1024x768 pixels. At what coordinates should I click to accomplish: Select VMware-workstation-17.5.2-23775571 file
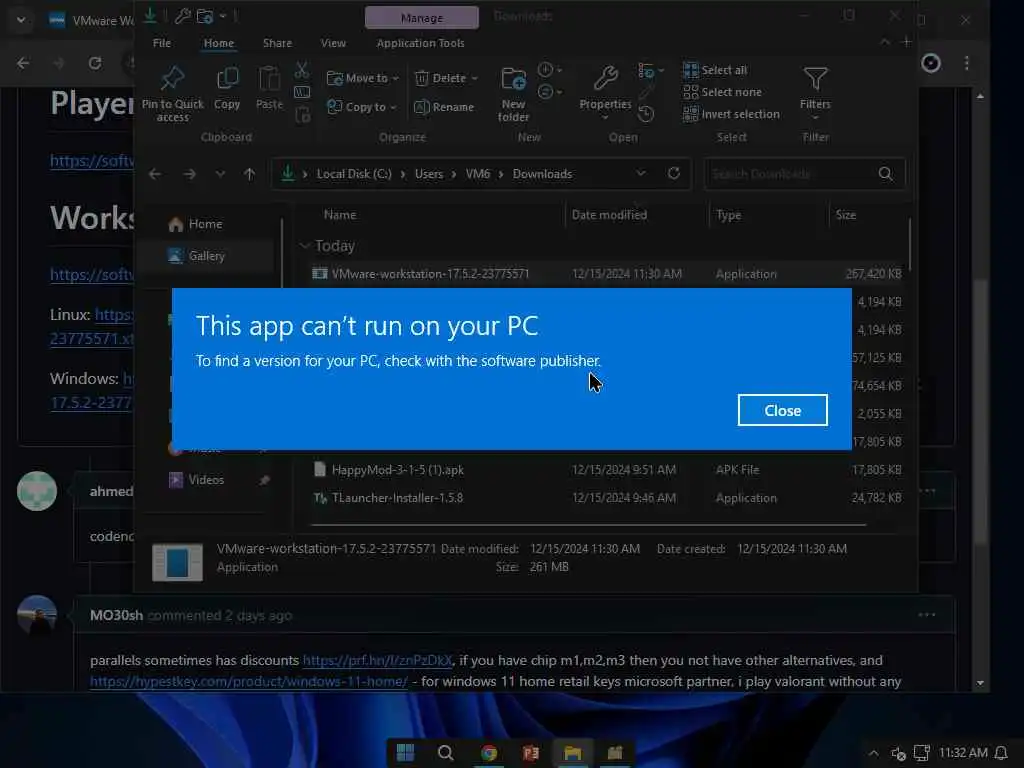tap(606, 274)
